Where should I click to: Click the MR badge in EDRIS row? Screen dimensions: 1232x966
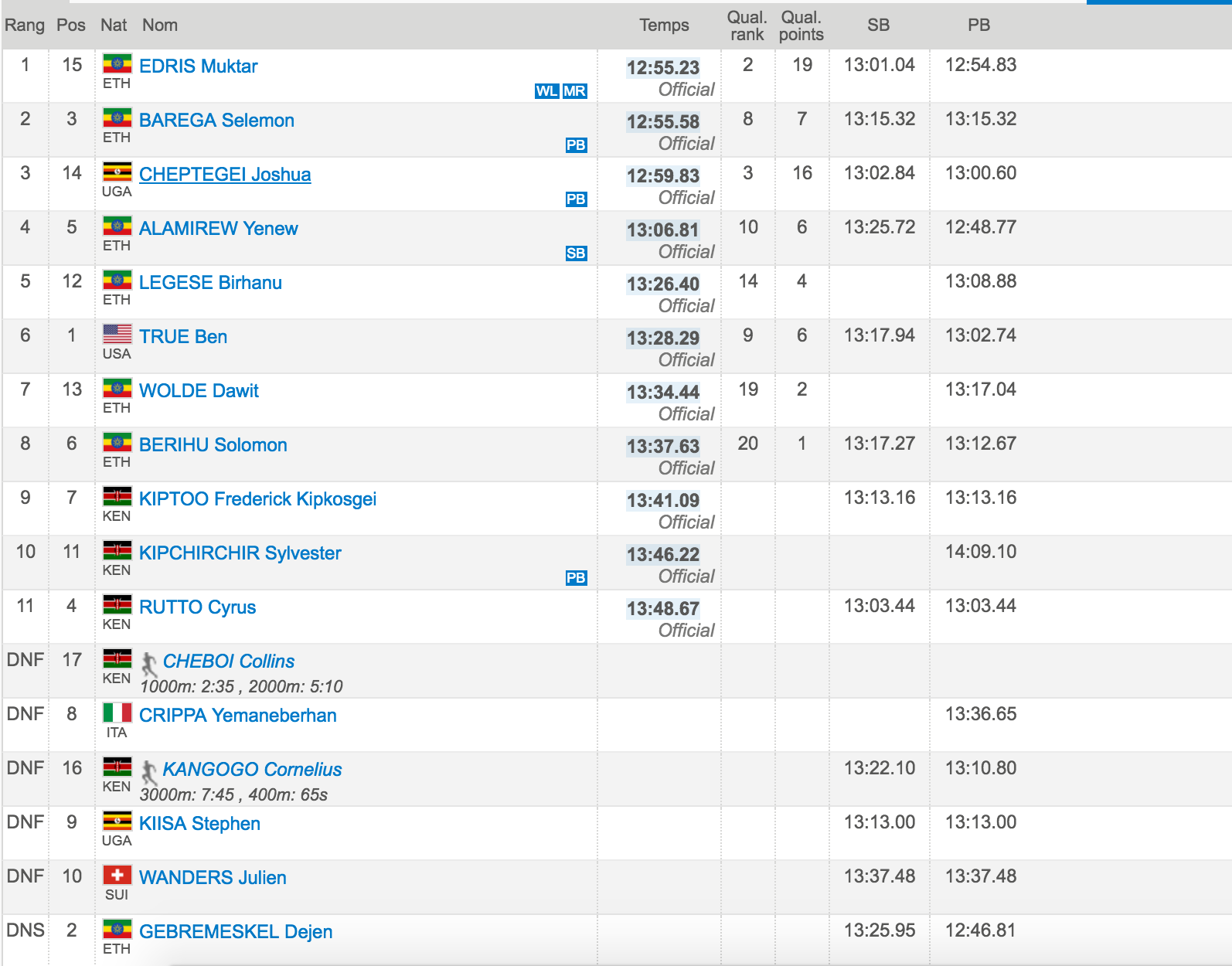point(574,91)
